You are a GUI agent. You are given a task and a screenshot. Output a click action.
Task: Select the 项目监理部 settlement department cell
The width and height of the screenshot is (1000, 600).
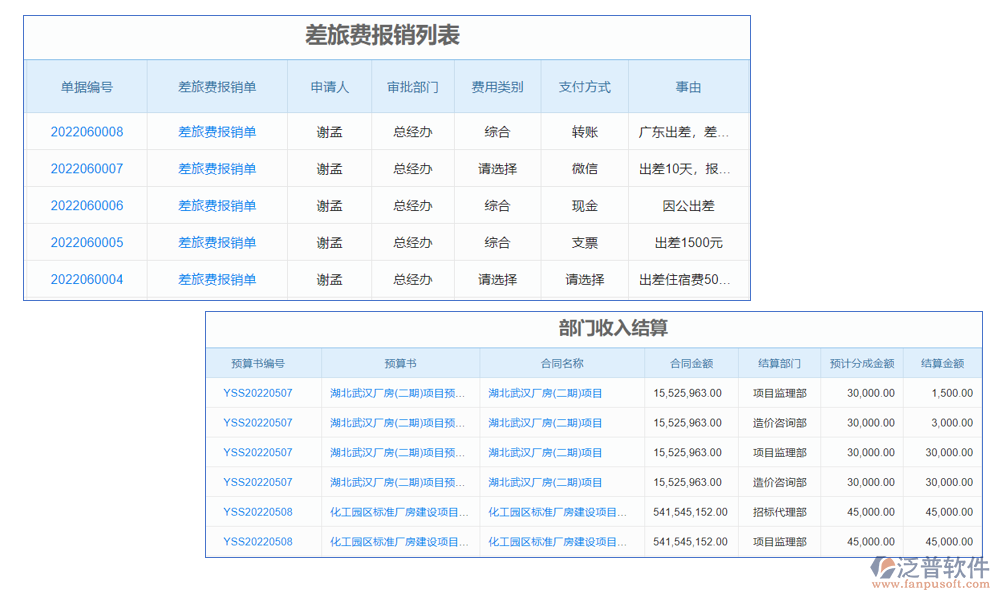tap(779, 393)
